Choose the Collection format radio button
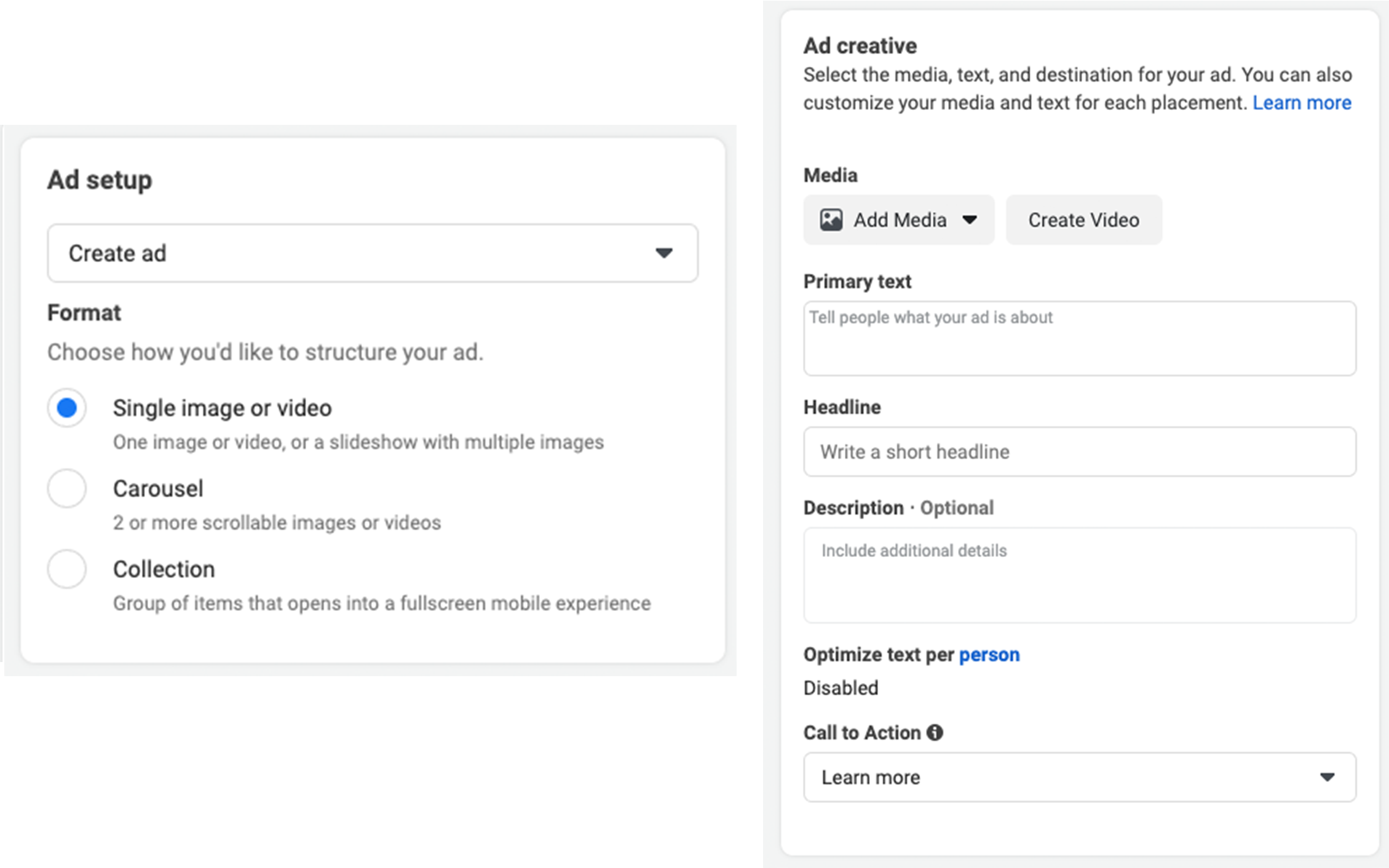Image resolution: width=1389 pixels, height=868 pixels. click(x=66, y=569)
